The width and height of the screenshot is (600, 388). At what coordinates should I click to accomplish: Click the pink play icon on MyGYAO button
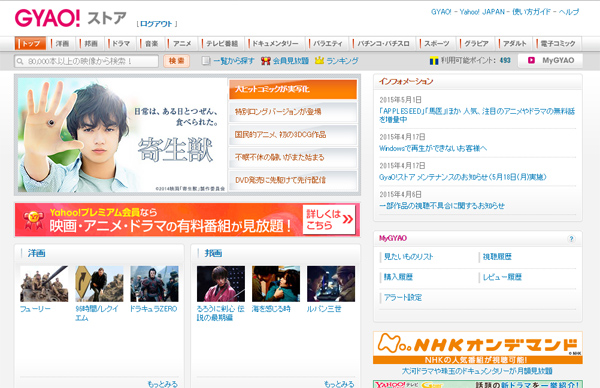tap(531, 60)
